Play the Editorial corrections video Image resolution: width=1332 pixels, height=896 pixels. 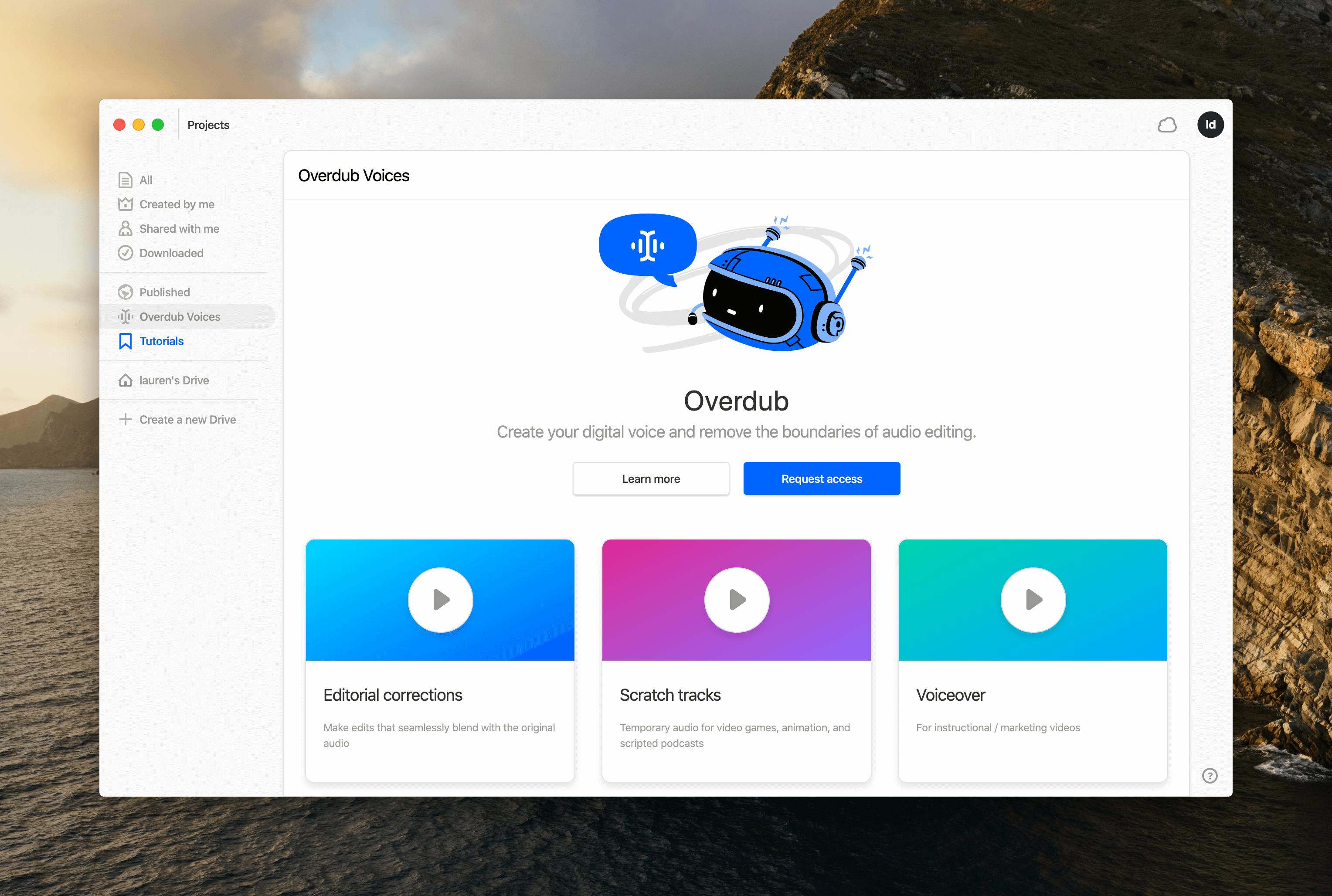(440, 599)
